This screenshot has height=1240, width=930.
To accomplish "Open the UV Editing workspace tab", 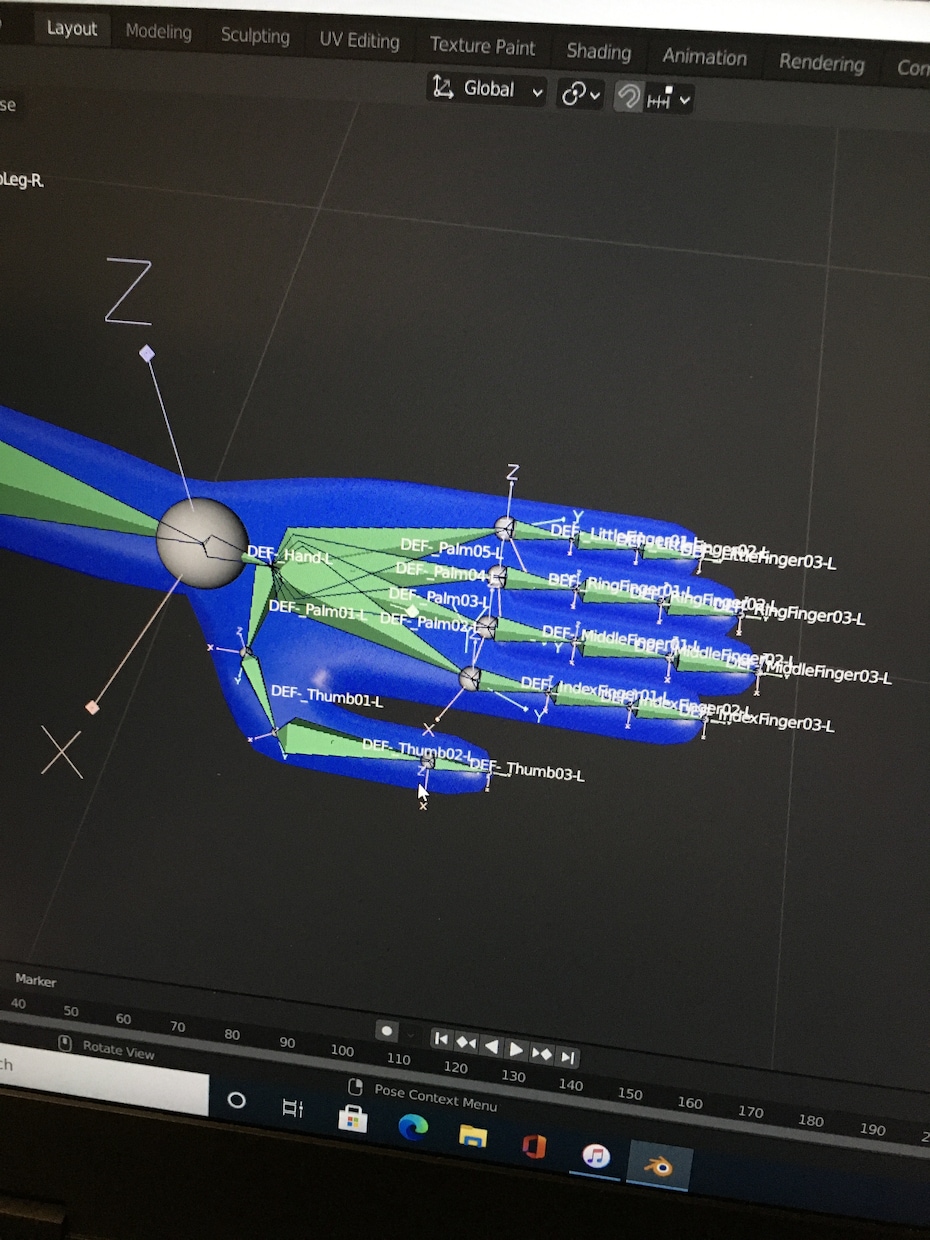I will [359, 41].
